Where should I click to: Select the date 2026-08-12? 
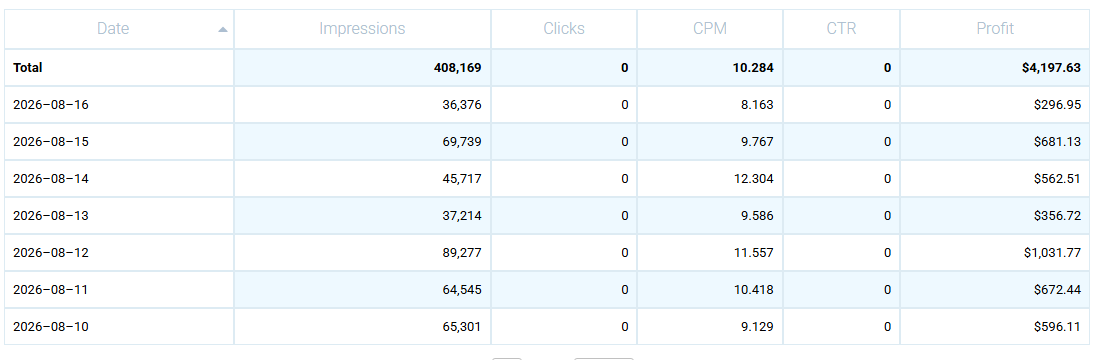[51, 252]
